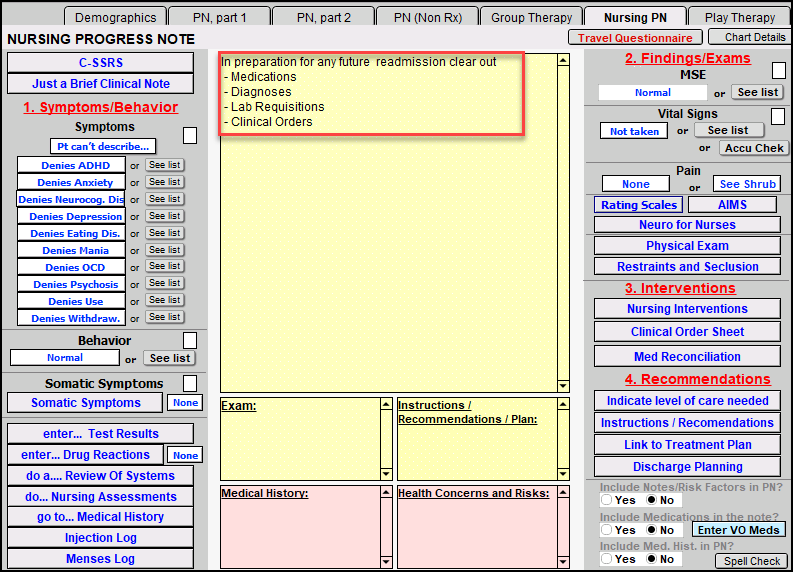Switch to the Group Therapy tab
This screenshot has width=793, height=572.
click(x=530, y=17)
